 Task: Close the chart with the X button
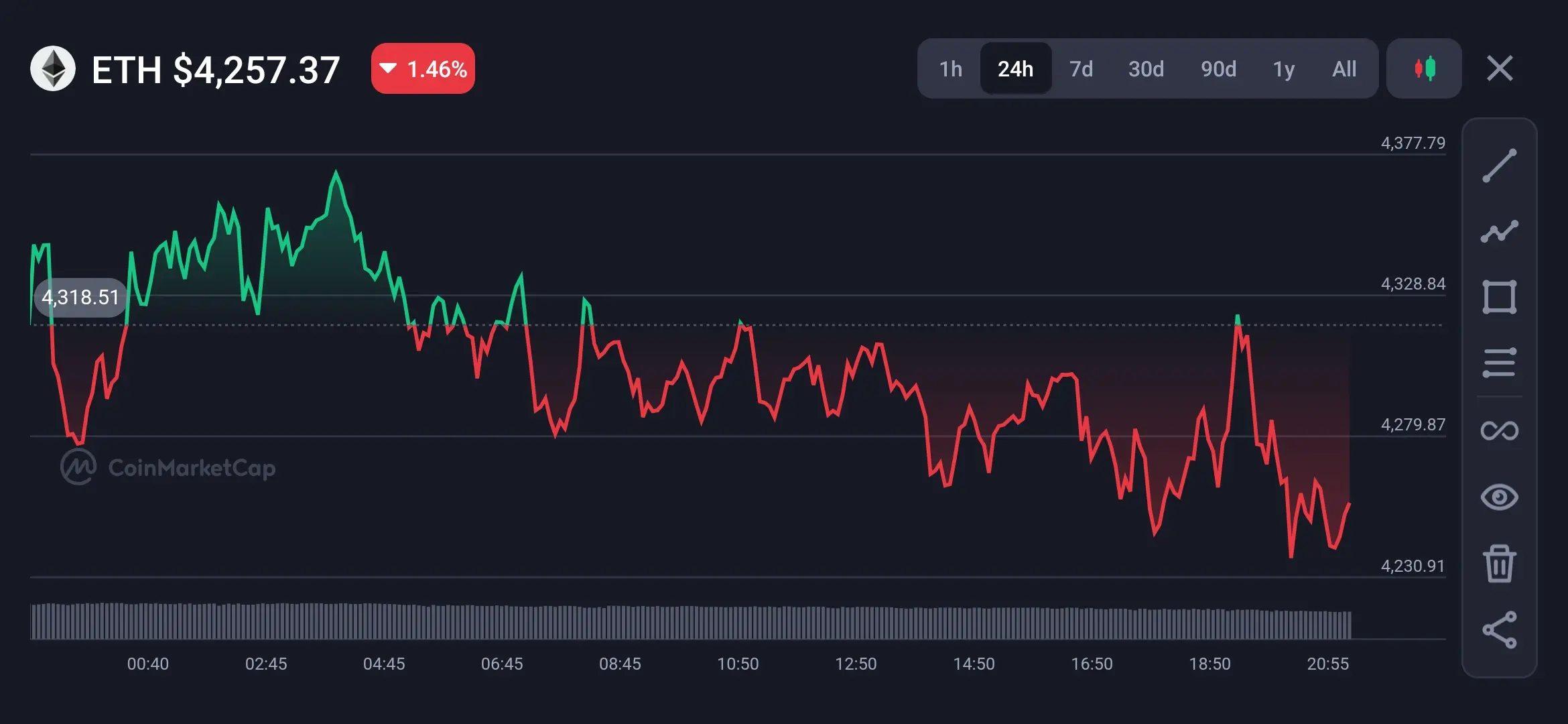point(1500,68)
